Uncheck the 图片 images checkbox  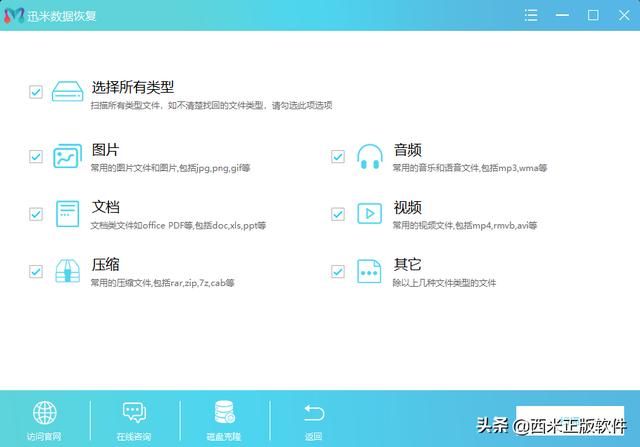pos(36,157)
